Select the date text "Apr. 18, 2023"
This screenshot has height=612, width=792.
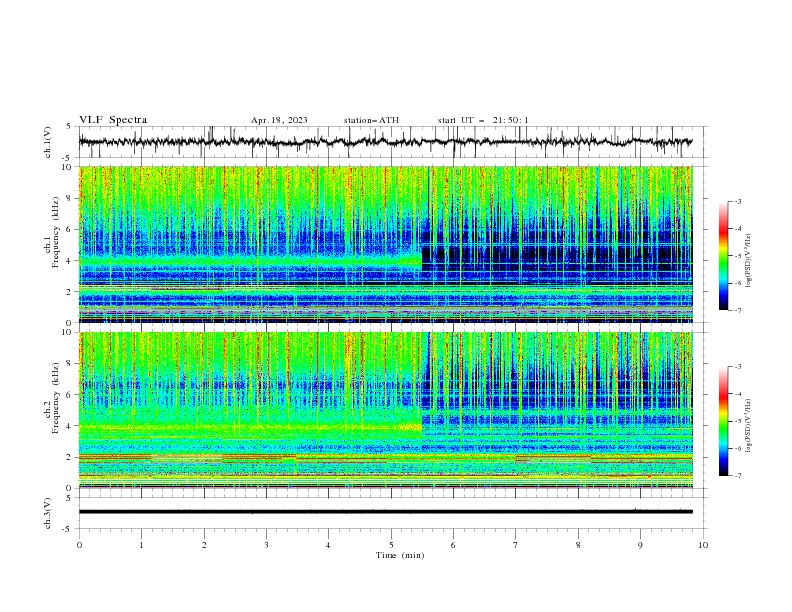coord(279,120)
